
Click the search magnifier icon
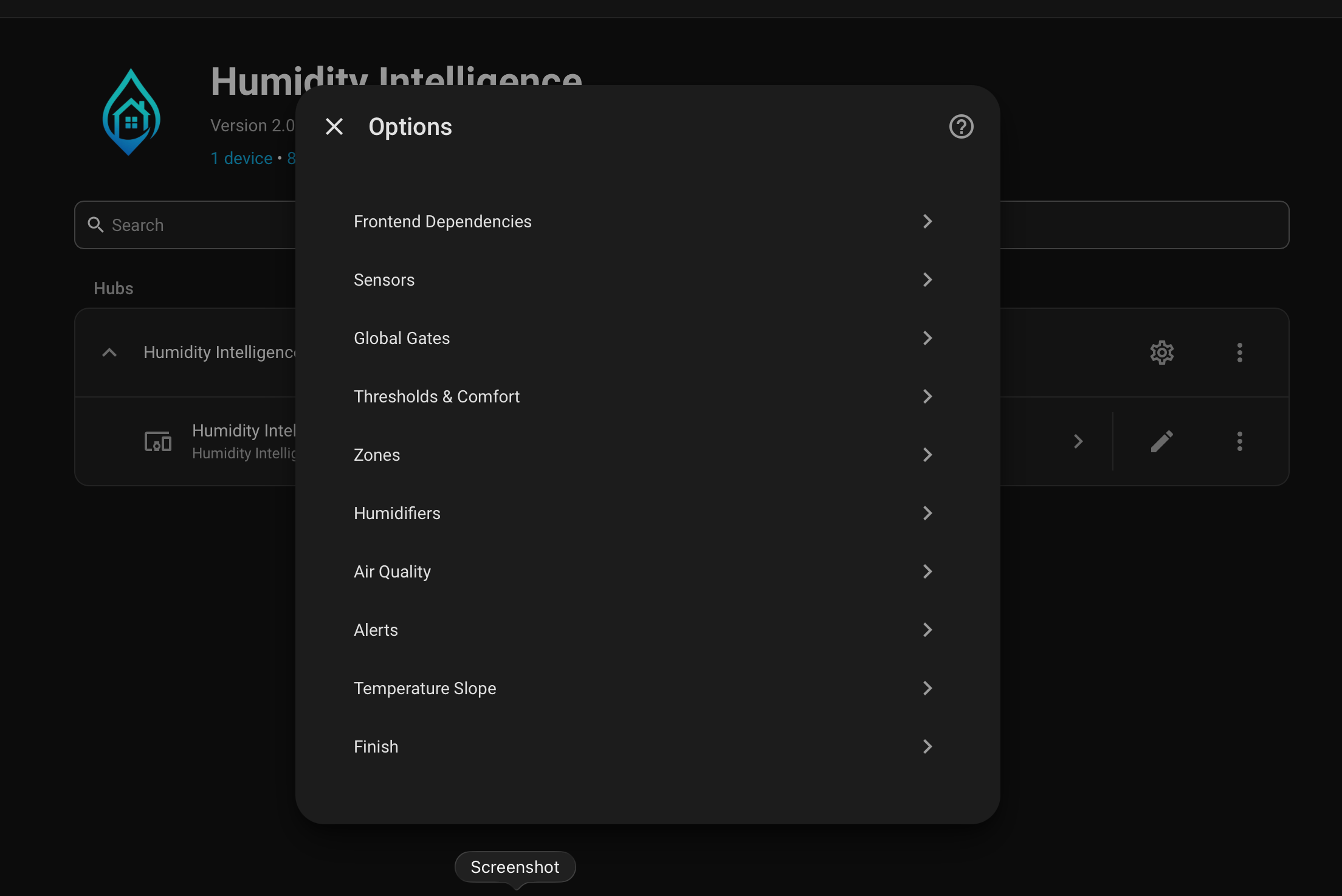coord(95,225)
